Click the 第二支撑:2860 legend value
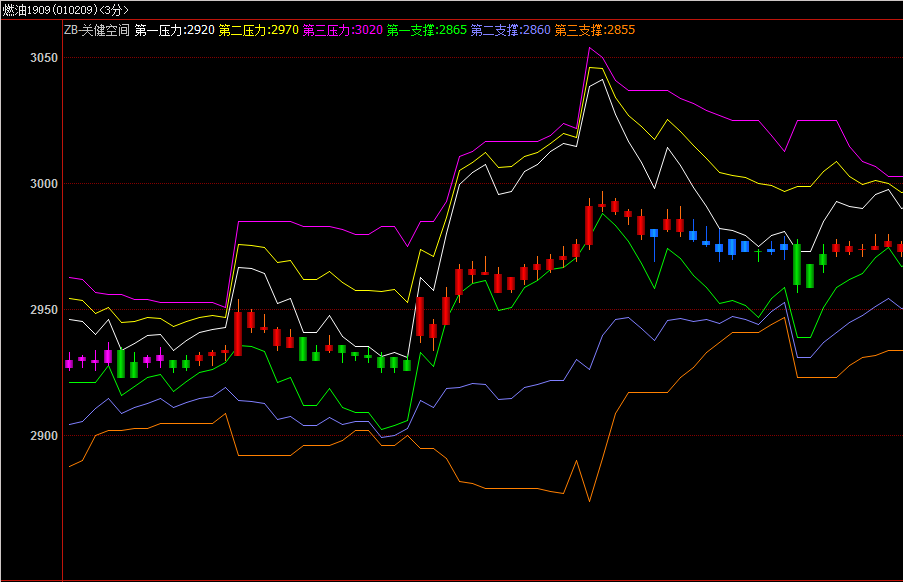903x582 pixels. (x=511, y=30)
